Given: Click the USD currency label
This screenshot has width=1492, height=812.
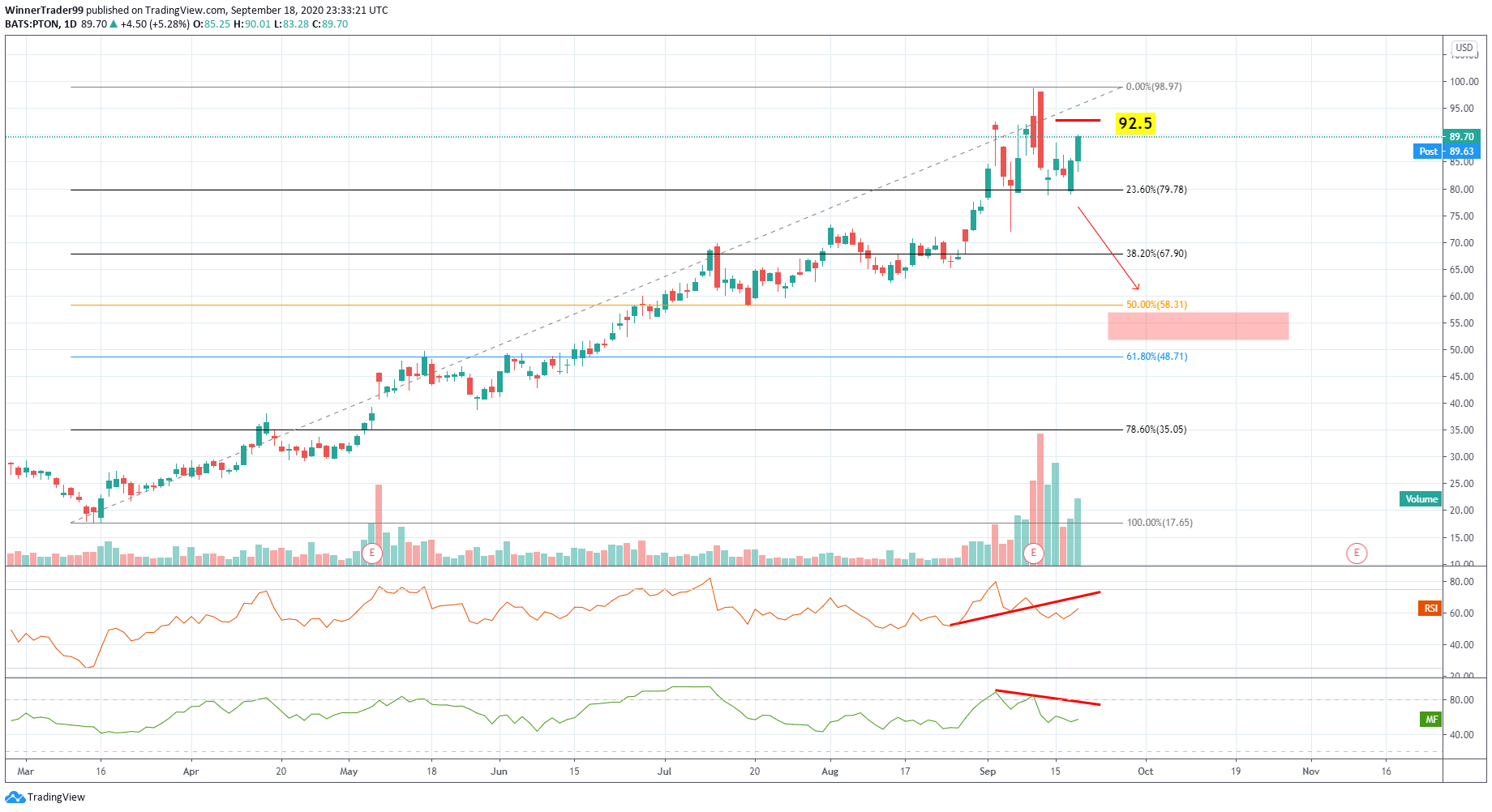Looking at the screenshot, I should [x=1464, y=48].
